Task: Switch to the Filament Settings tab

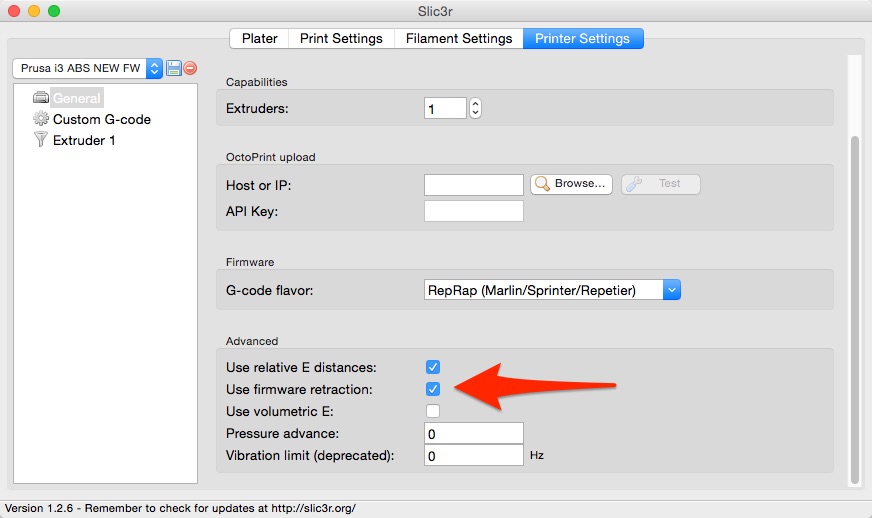Action: point(459,38)
